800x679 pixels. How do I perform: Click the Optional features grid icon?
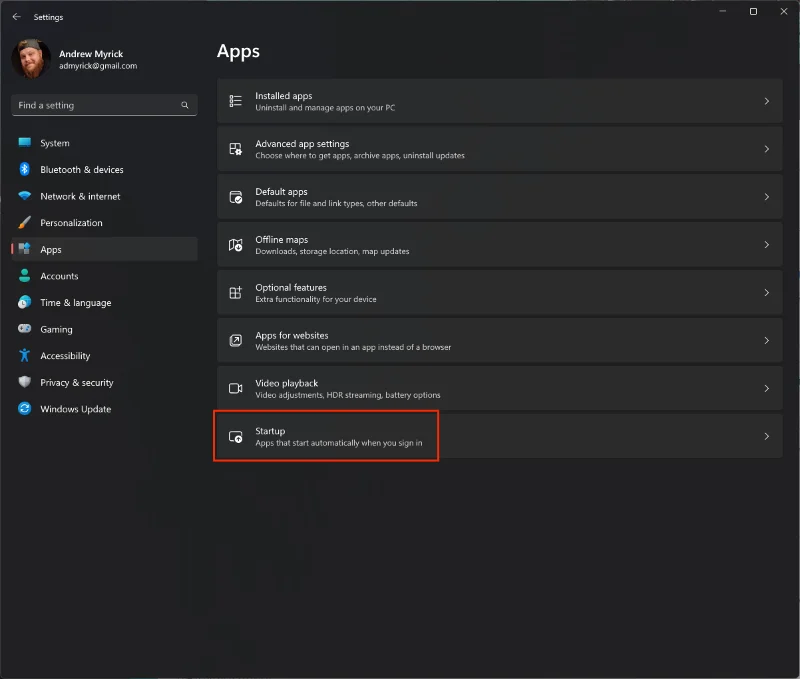click(x=235, y=293)
